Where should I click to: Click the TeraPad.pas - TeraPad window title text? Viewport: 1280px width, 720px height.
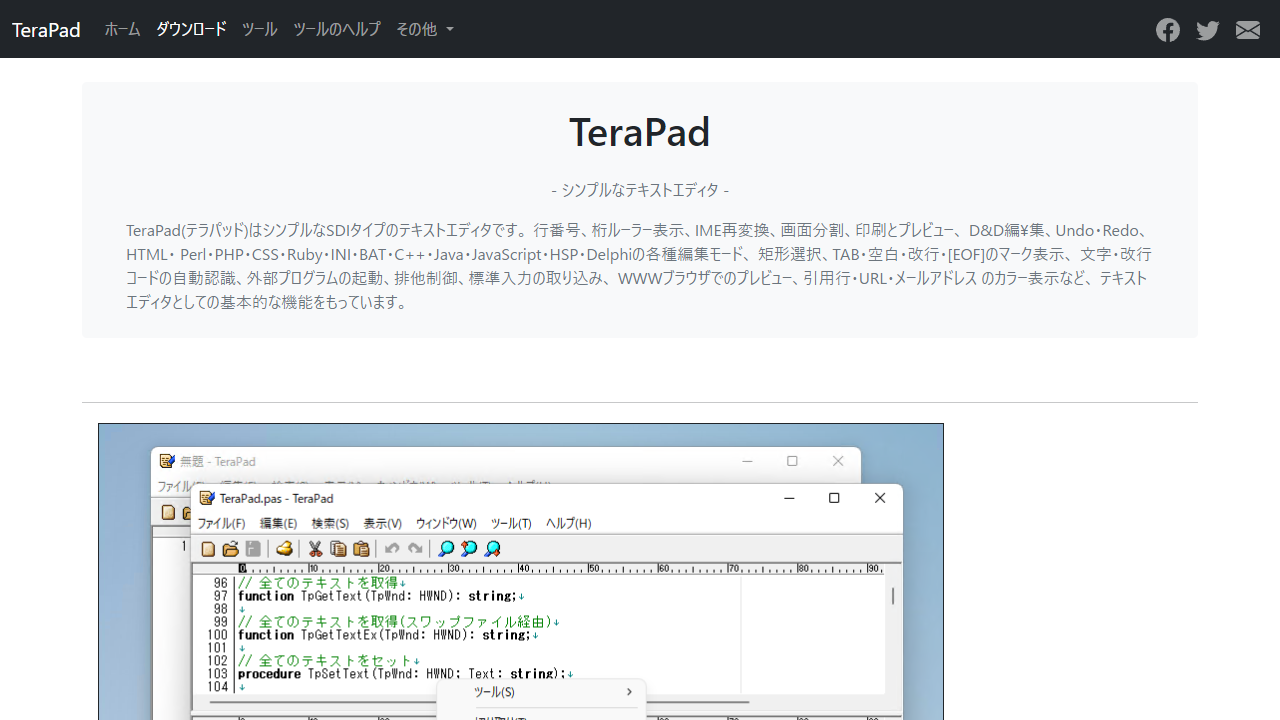point(277,498)
